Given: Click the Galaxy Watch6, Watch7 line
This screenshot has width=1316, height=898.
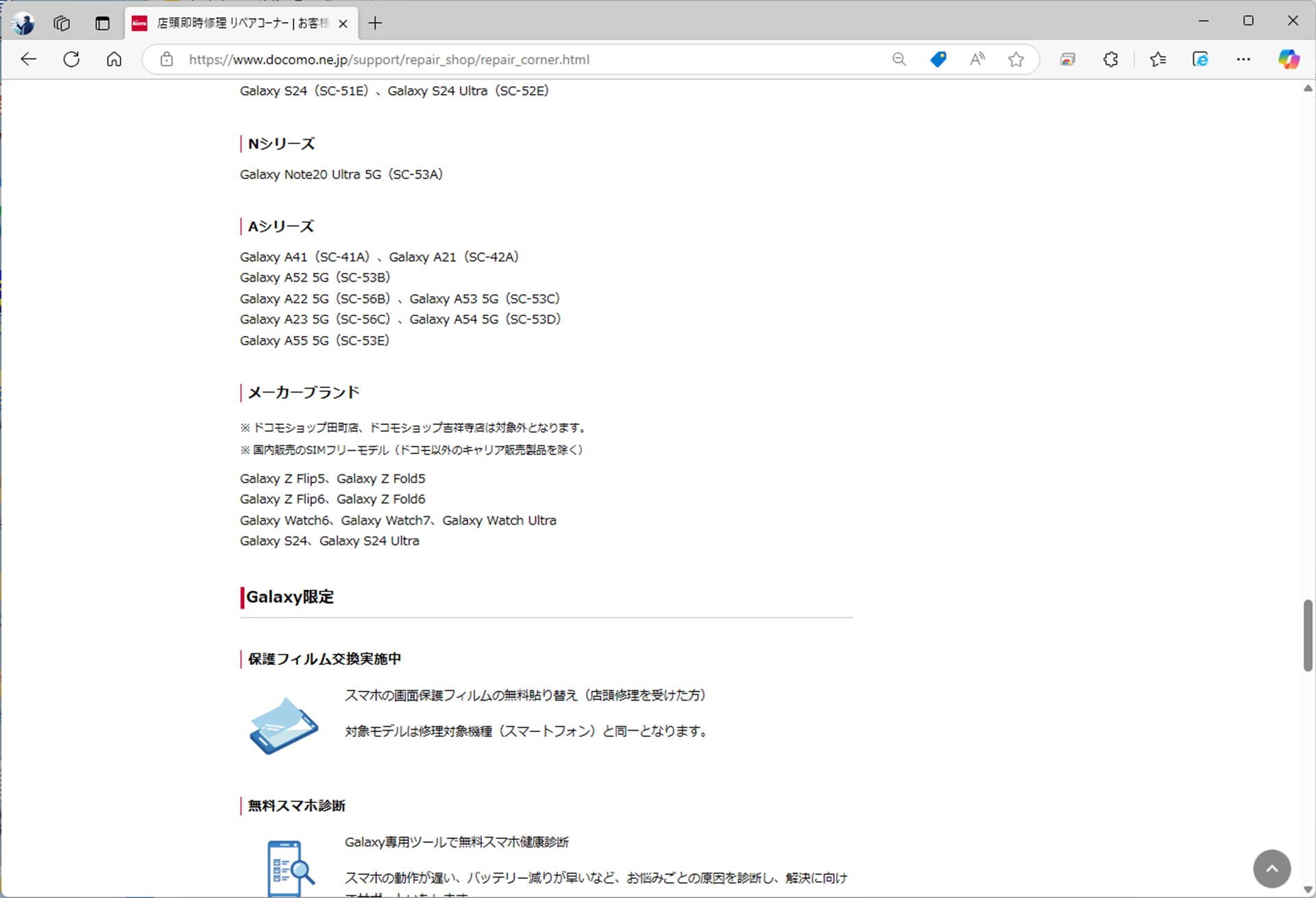Looking at the screenshot, I should [398, 520].
